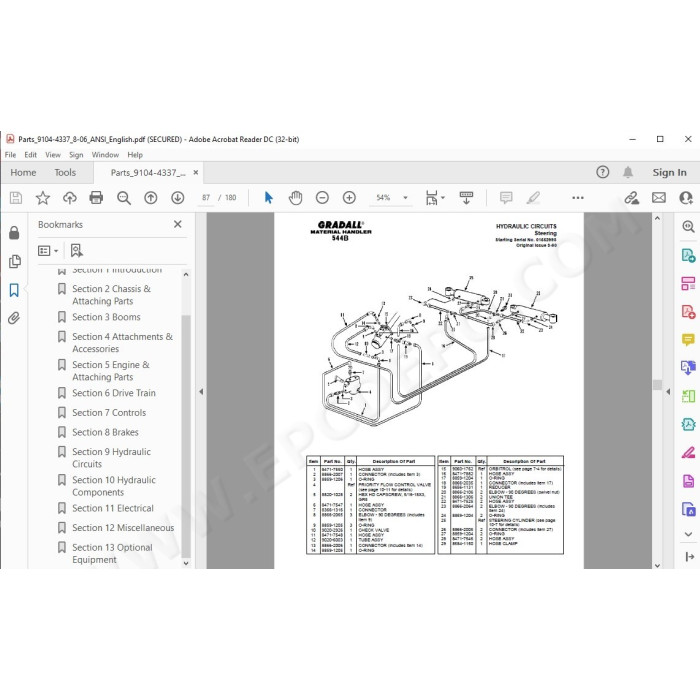Click the page number field showing 87
This screenshot has width=700, height=700.
(x=206, y=197)
